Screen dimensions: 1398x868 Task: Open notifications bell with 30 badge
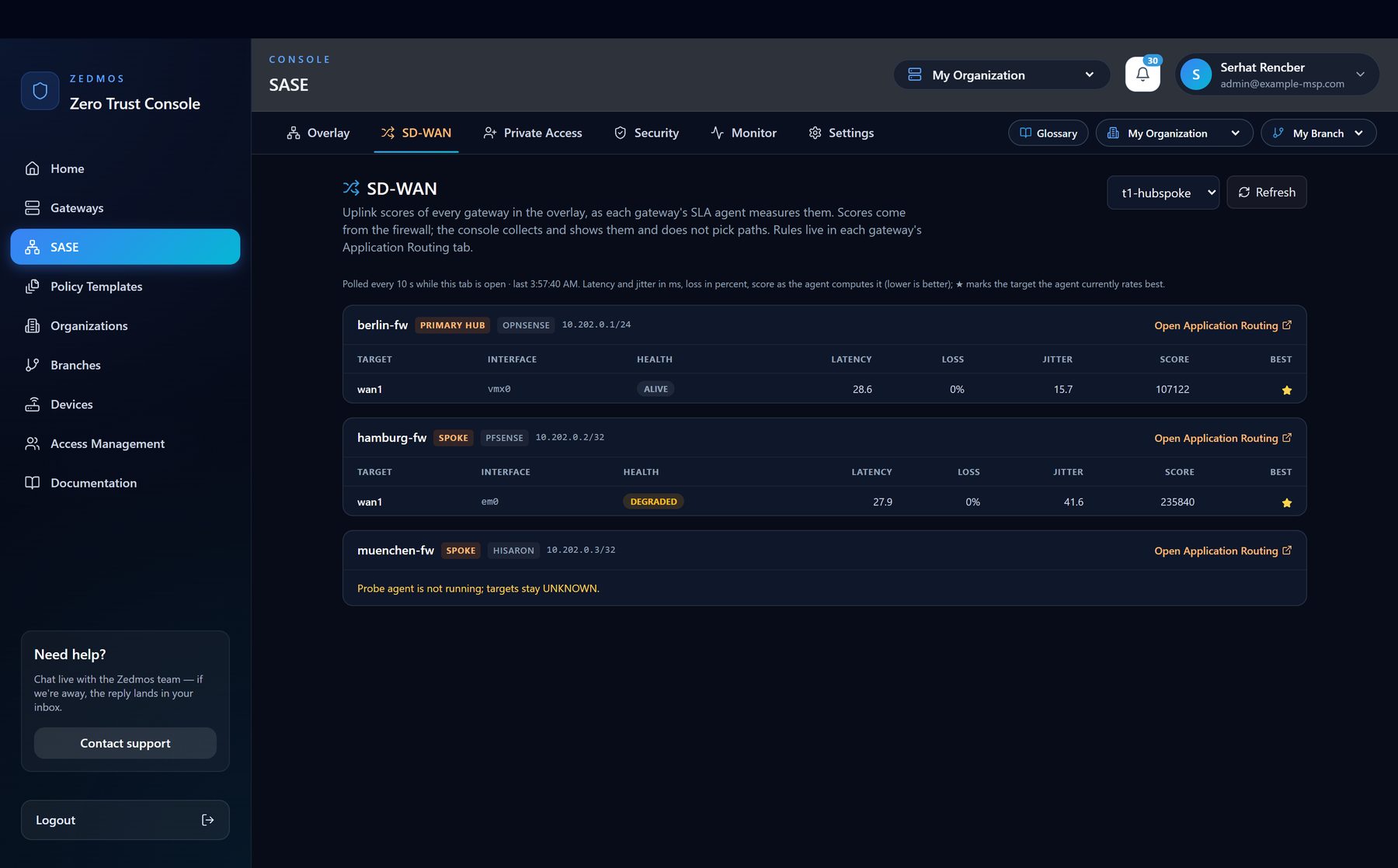[x=1142, y=75]
